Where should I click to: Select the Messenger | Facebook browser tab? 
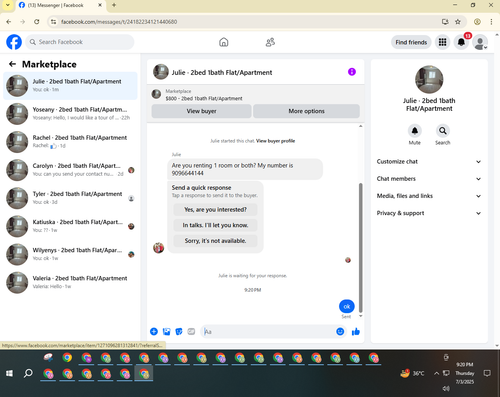click(60, 5)
